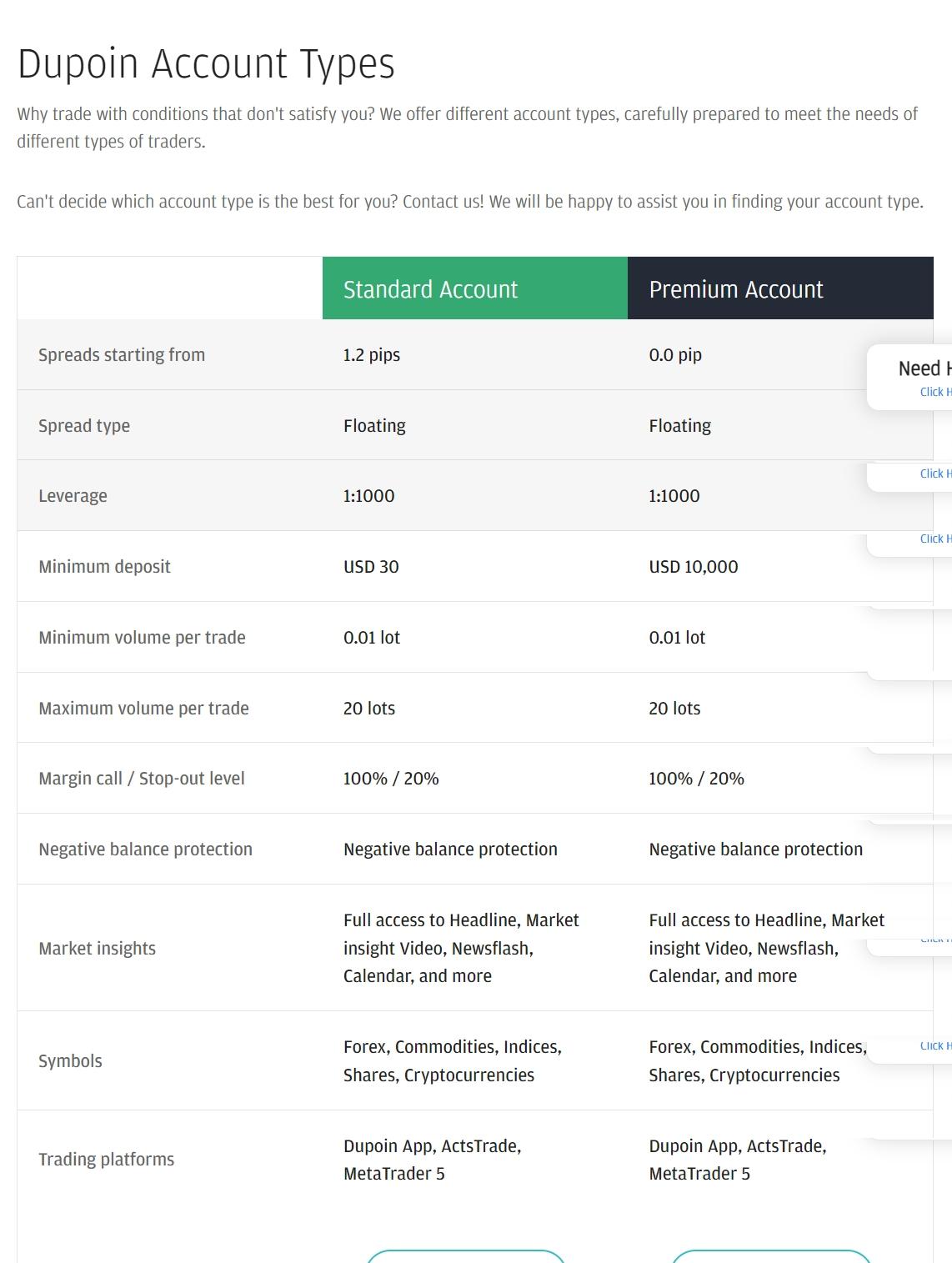Select '0.01 lot' in the Standard Account column

coord(372,638)
